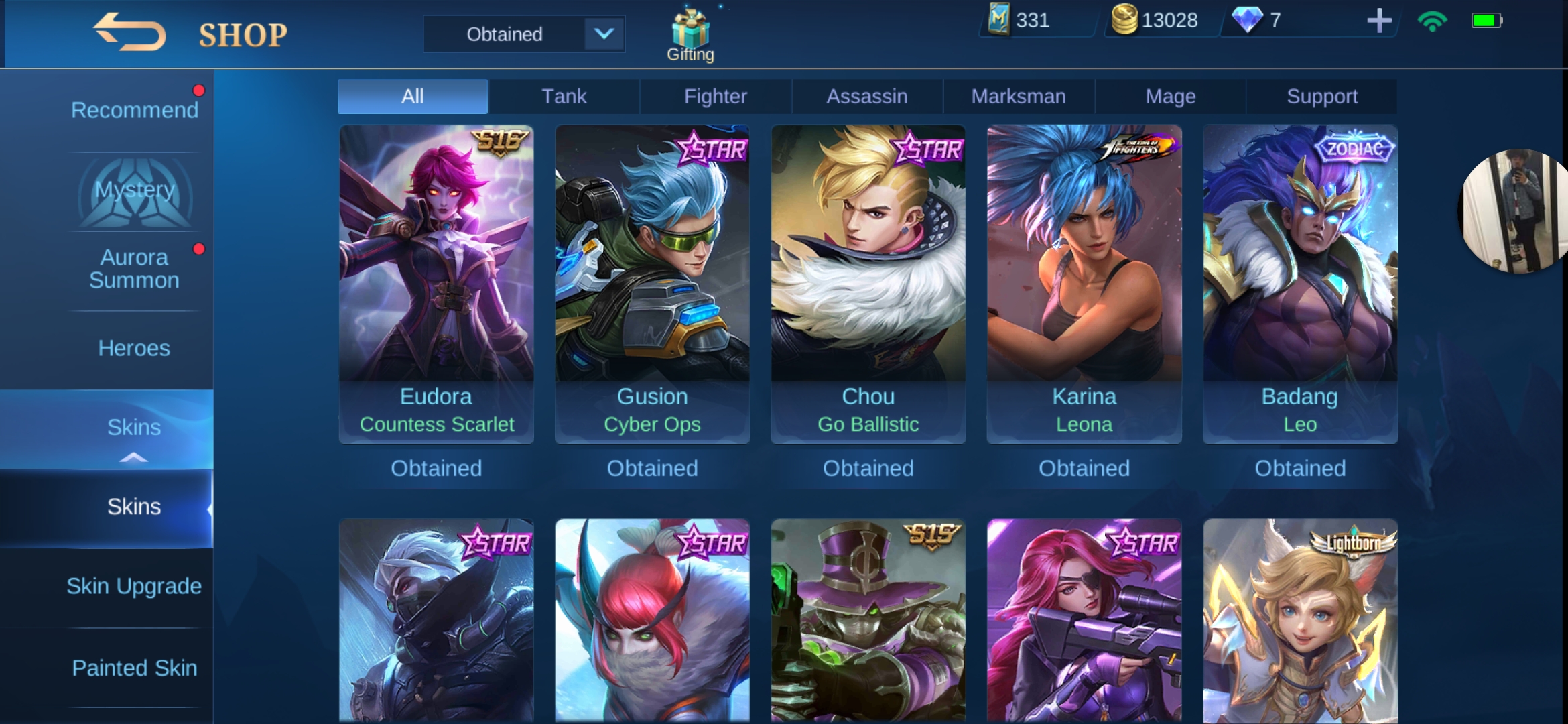Open the Gifting present icon
Image resolution: width=1568 pixels, height=724 pixels.
(x=690, y=28)
